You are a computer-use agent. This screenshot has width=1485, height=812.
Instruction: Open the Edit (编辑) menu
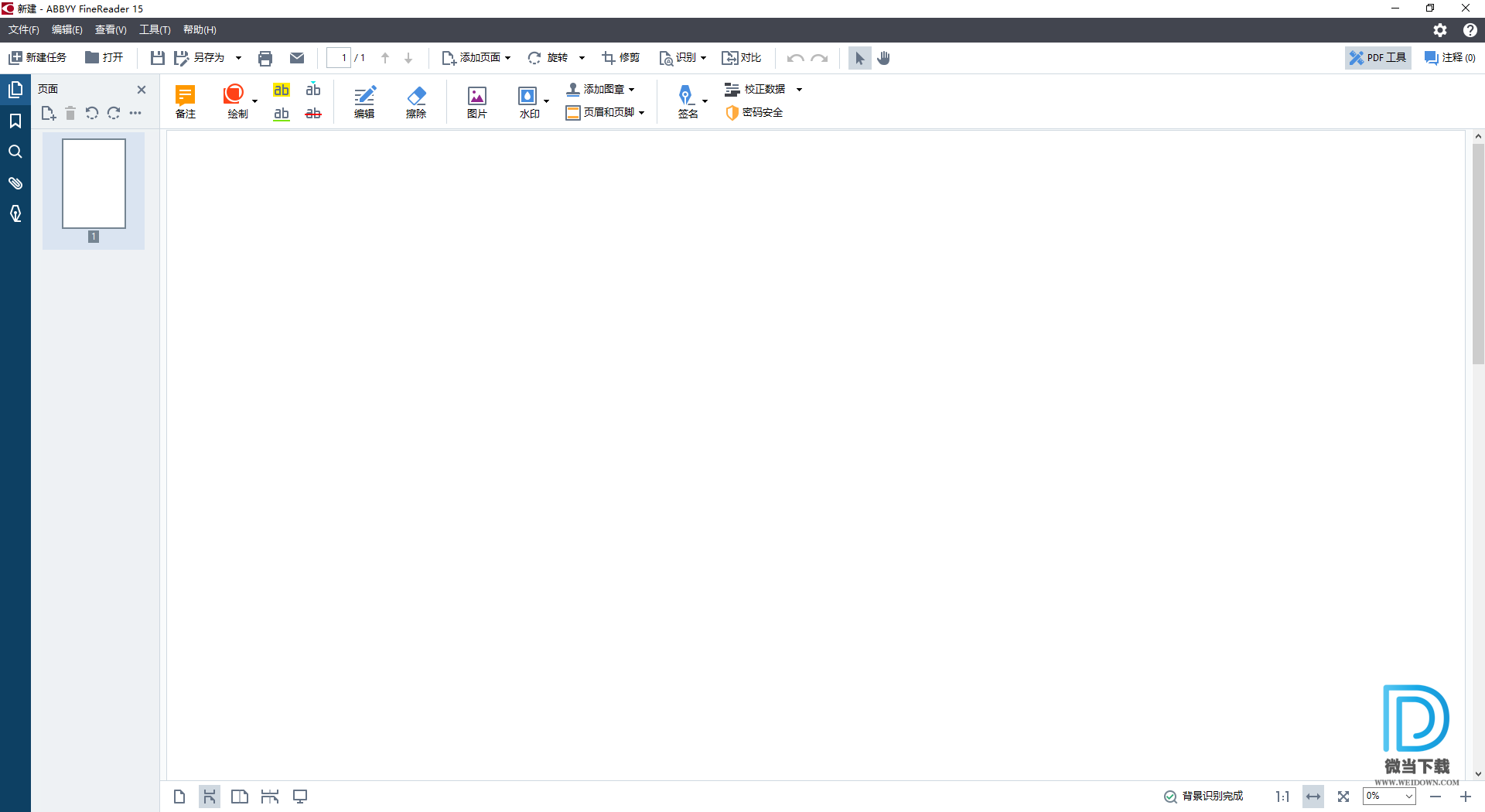click(x=67, y=30)
